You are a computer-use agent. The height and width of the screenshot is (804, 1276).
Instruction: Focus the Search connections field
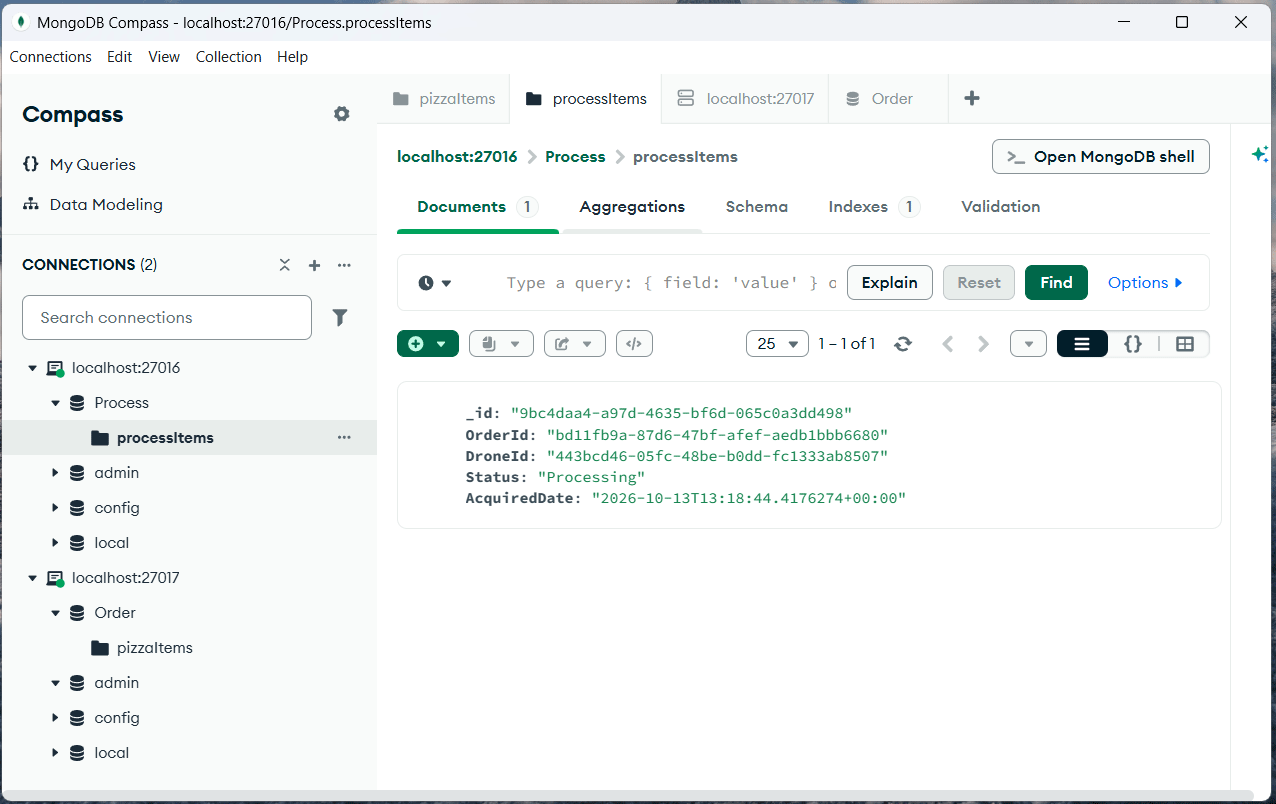[x=167, y=317]
